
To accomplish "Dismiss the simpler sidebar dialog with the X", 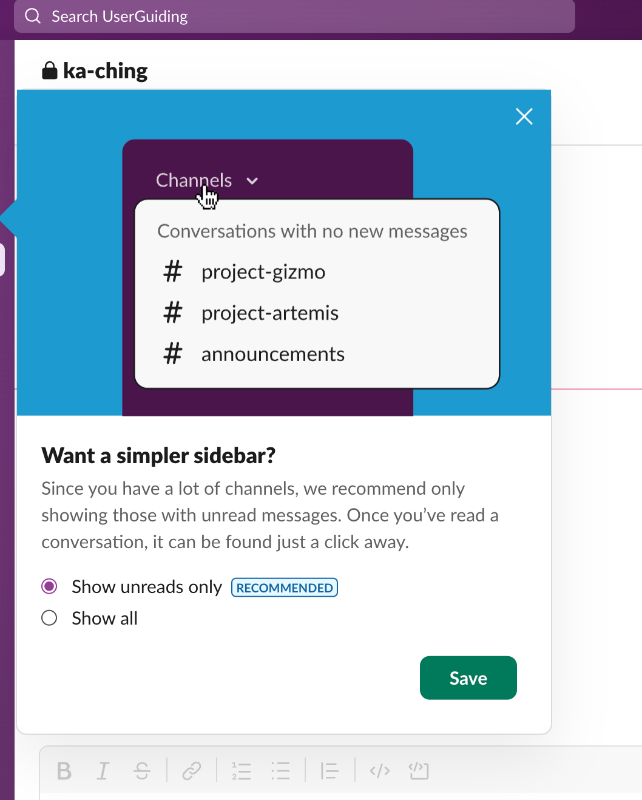I will [524, 116].
